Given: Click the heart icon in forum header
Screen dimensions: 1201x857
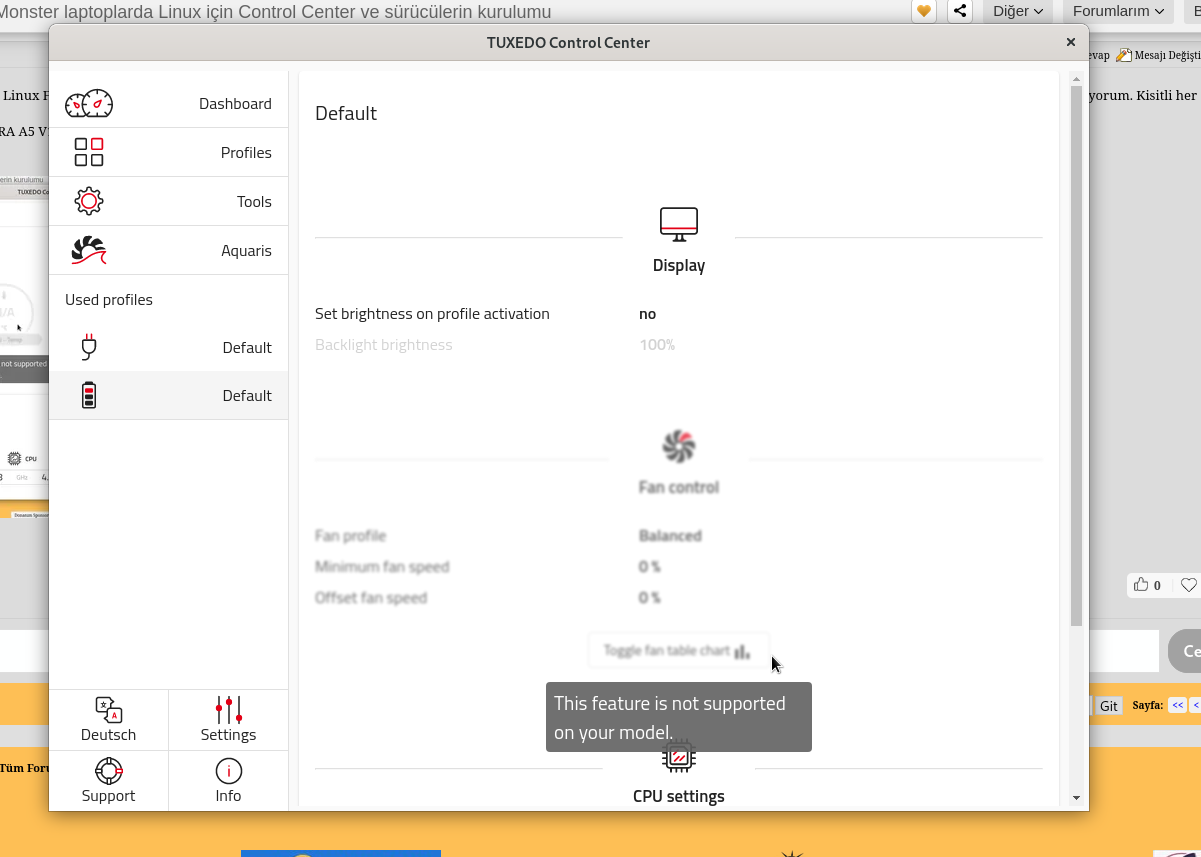Looking at the screenshot, I should 924,11.
